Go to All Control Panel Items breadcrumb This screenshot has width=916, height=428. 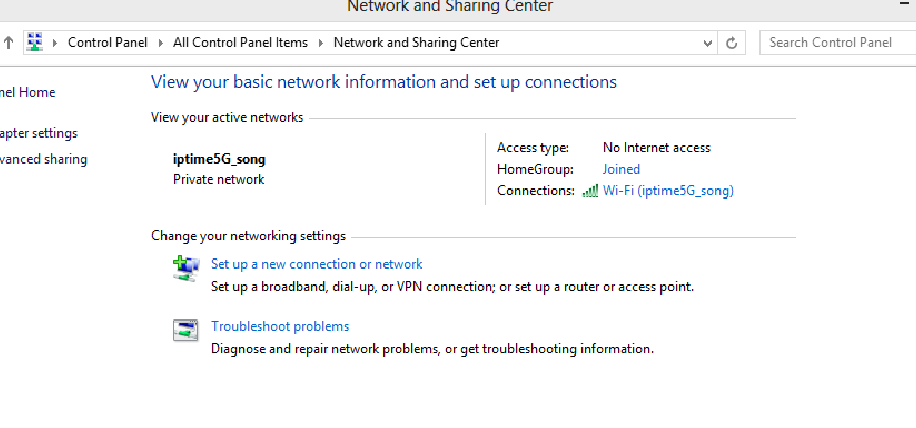(240, 43)
